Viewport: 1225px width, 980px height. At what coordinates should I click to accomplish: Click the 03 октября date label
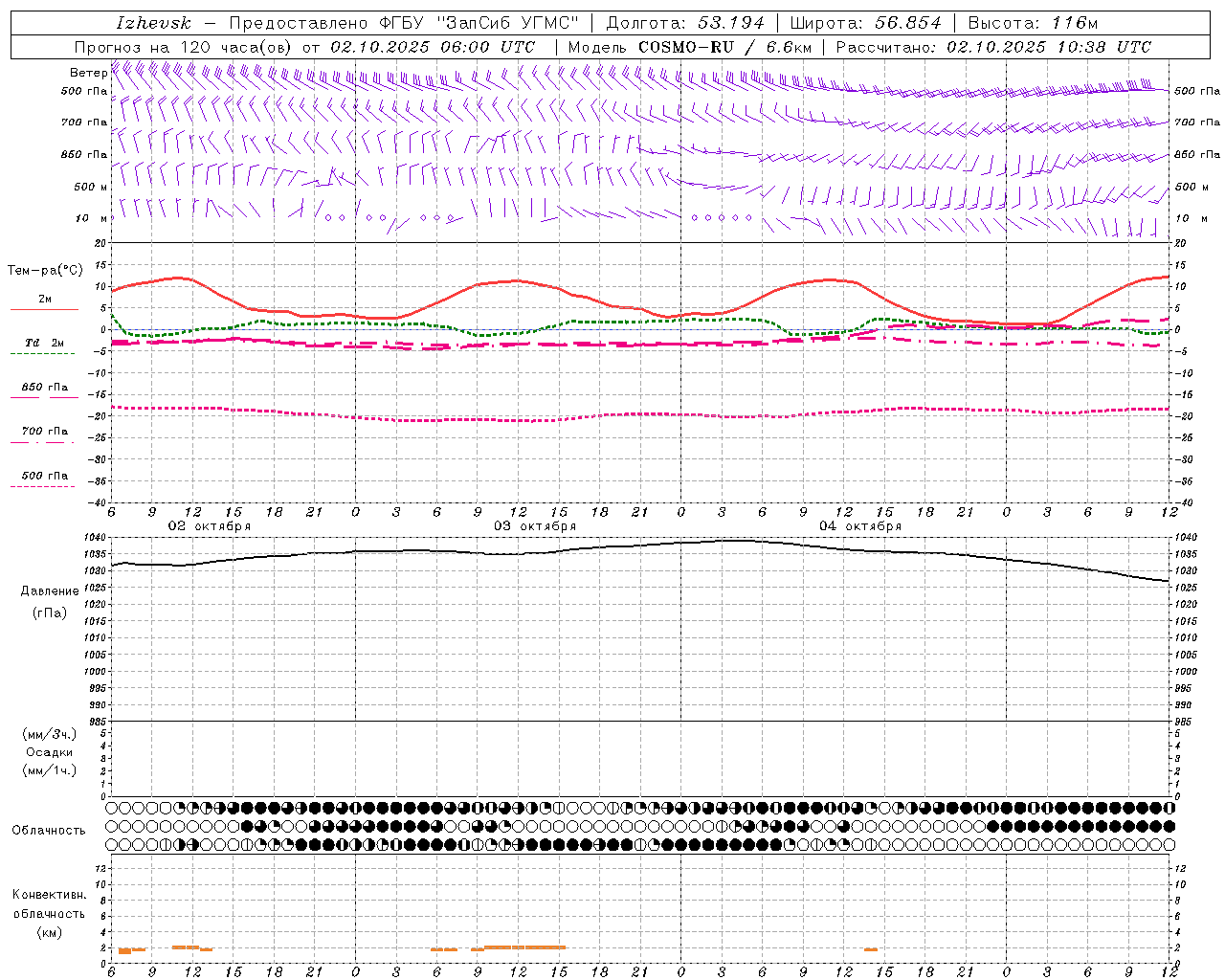[535, 525]
